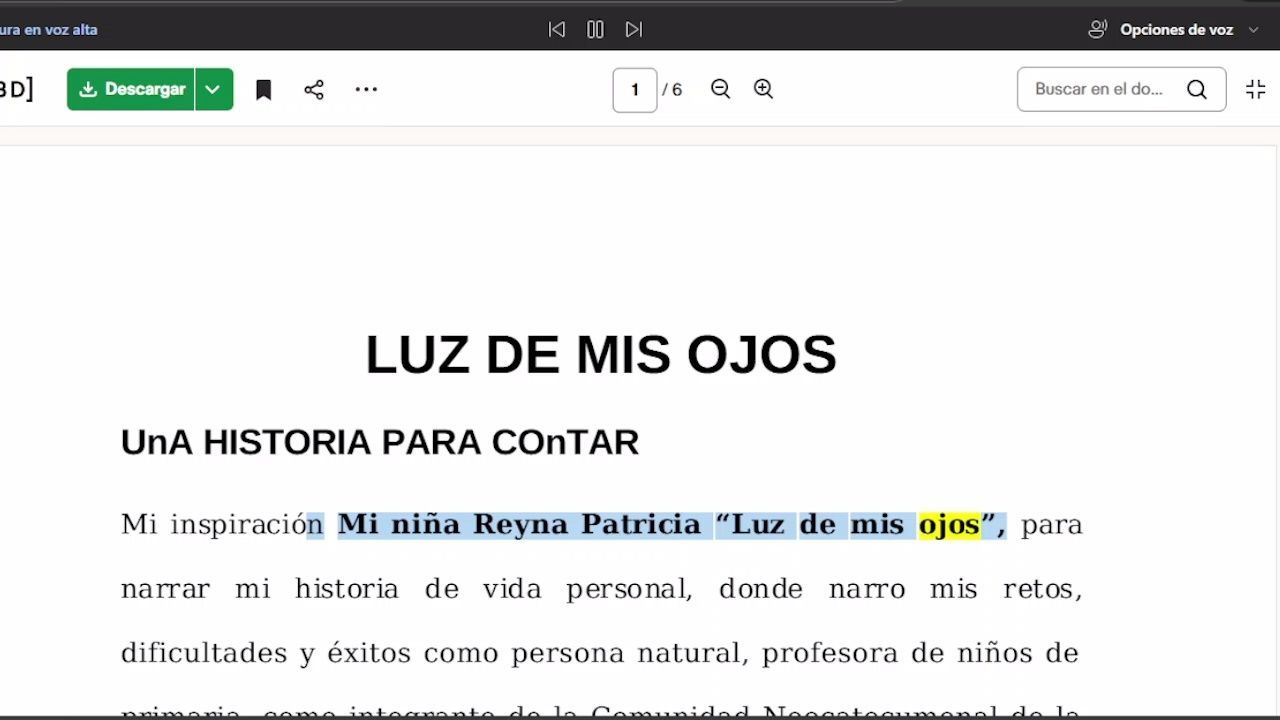Focus the Buscar en el documento field

point(1098,89)
